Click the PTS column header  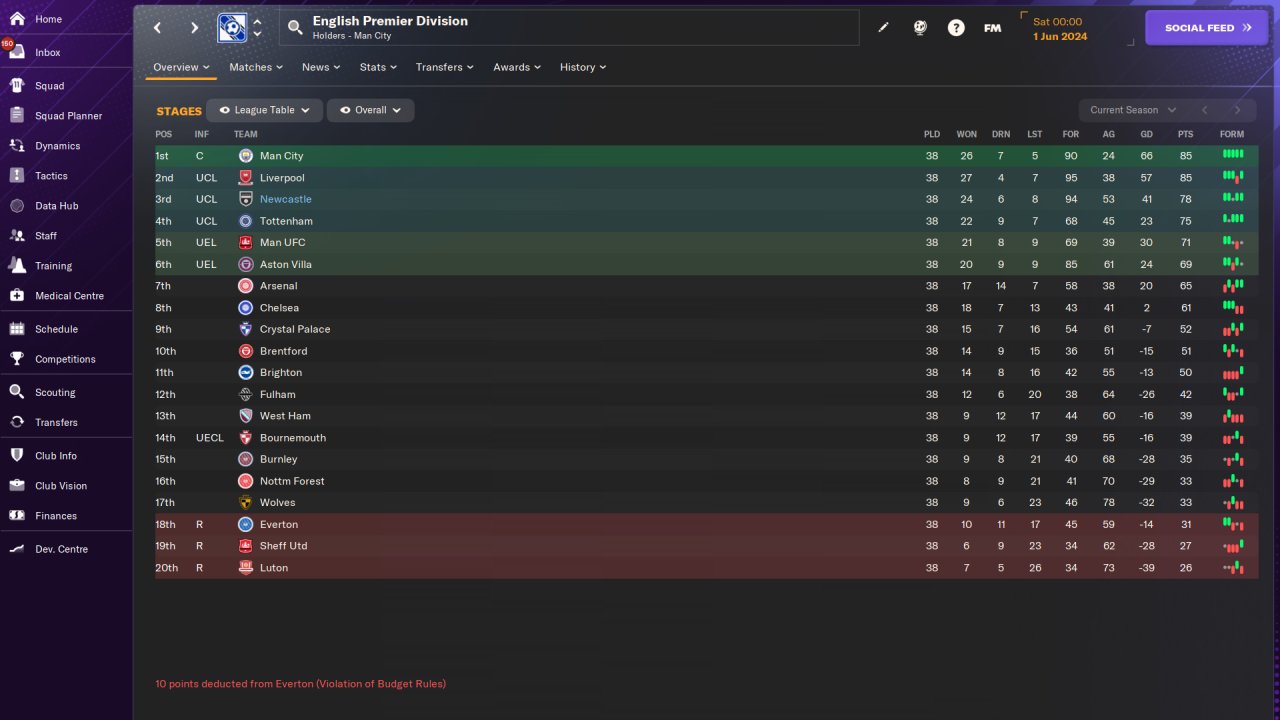[x=1185, y=134]
